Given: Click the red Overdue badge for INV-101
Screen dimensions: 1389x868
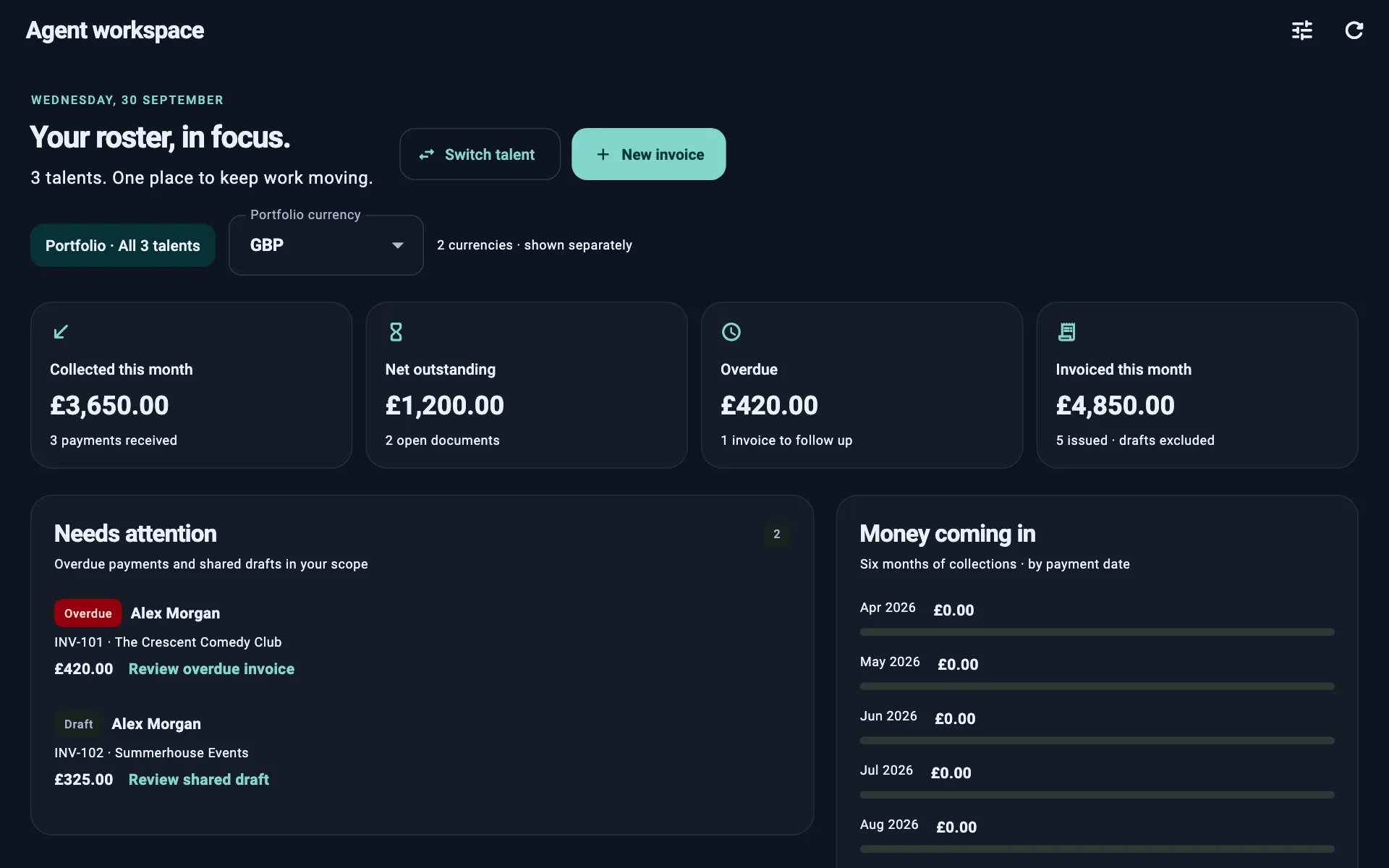Looking at the screenshot, I should (88, 613).
